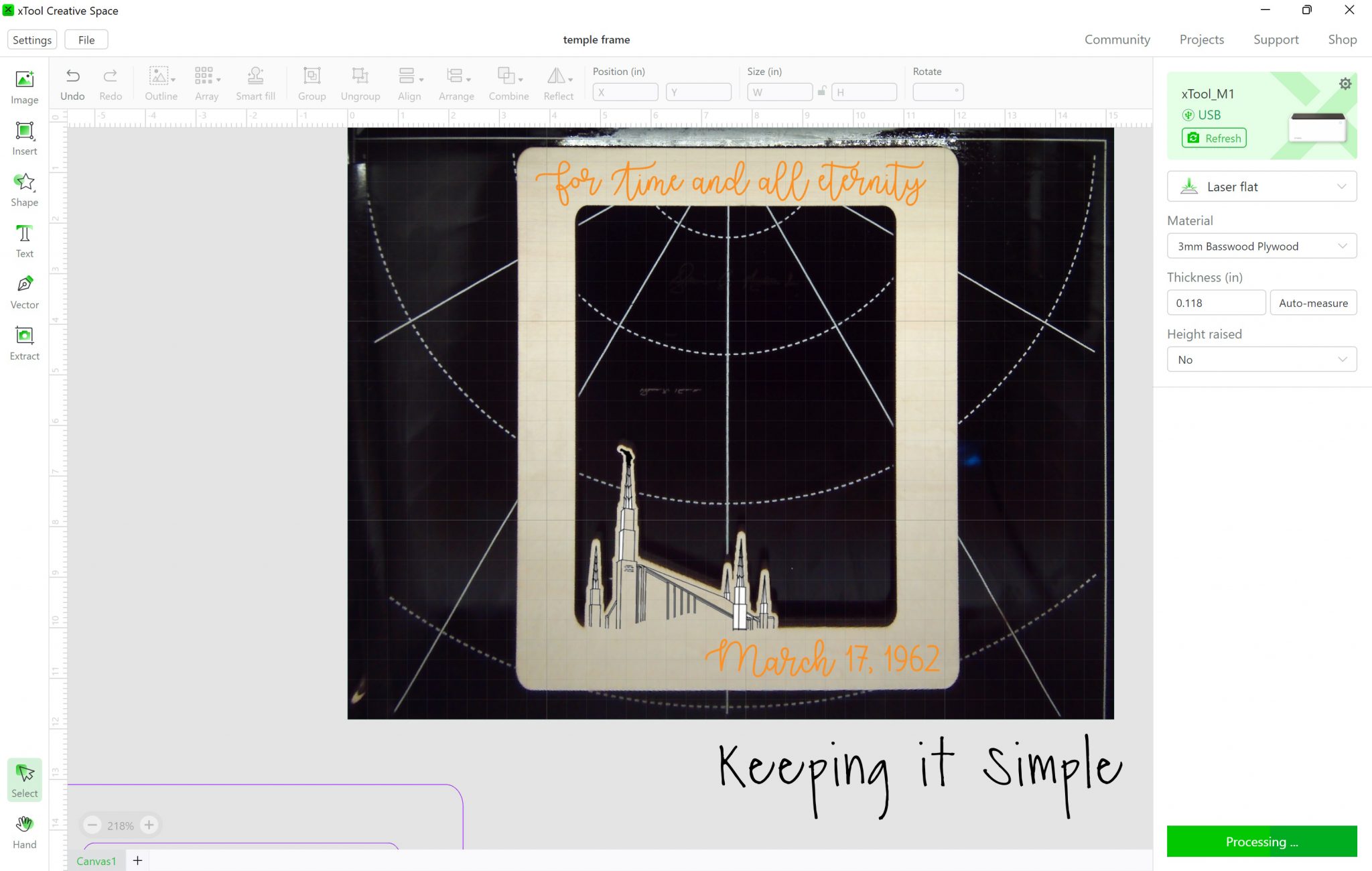Click the Thickness input field
The width and height of the screenshot is (1372, 871).
[1215, 303]
